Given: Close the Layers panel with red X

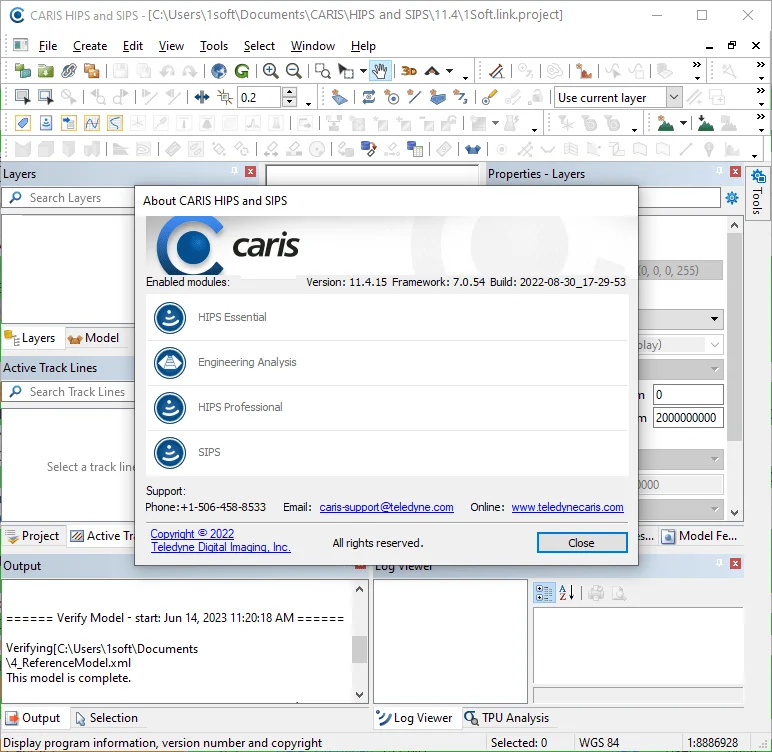Looking at the screenshot, I should [251, 171].
